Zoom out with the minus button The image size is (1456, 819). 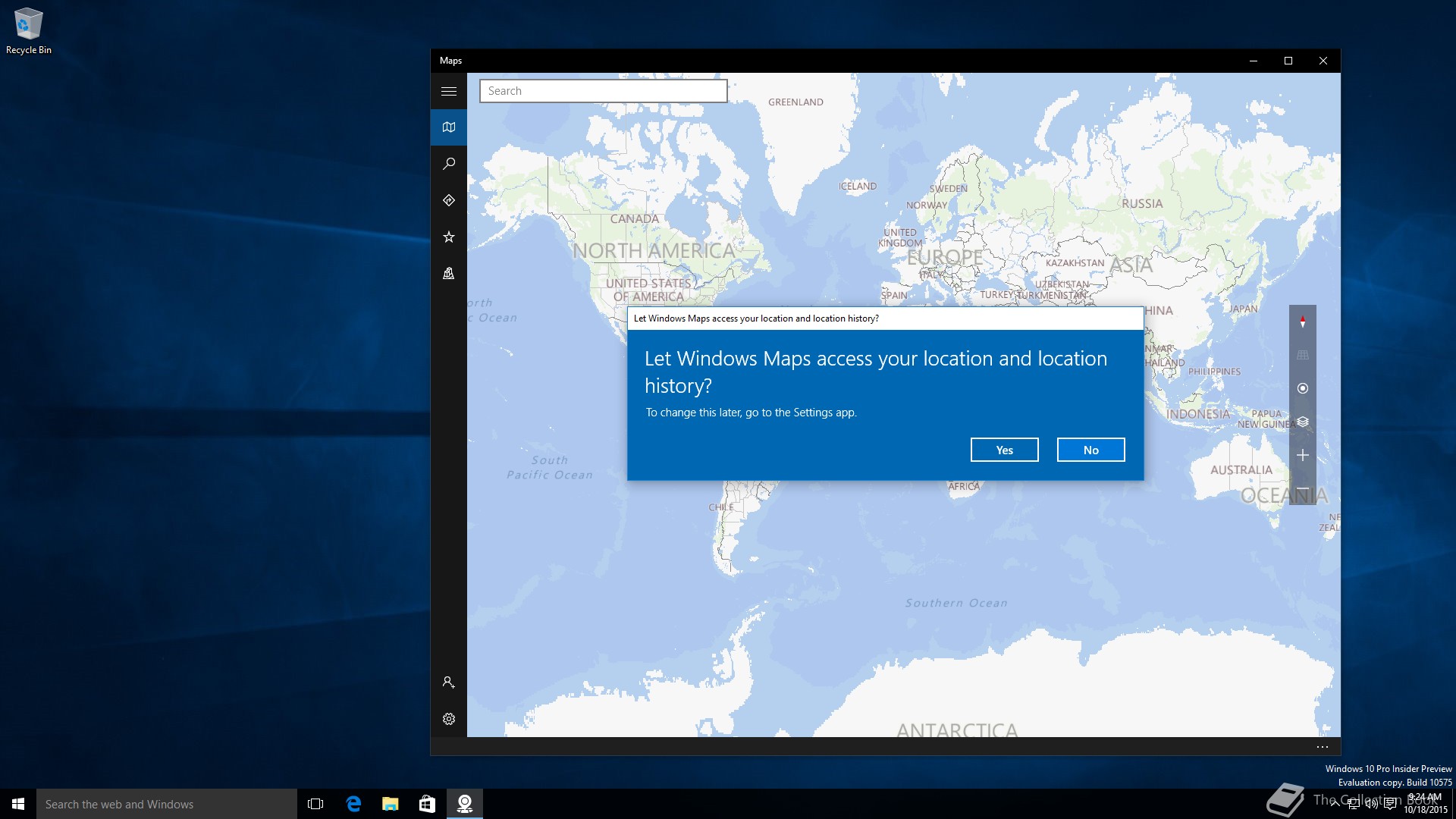[1303, 489]
